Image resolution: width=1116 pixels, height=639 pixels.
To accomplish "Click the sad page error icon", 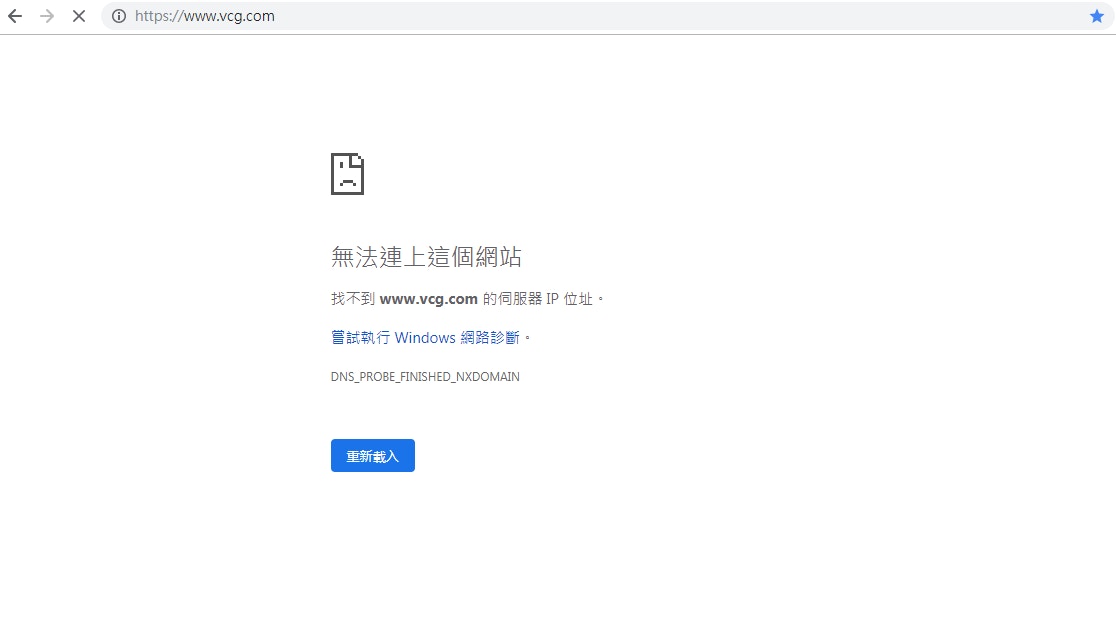I will [x=347, y=174].
